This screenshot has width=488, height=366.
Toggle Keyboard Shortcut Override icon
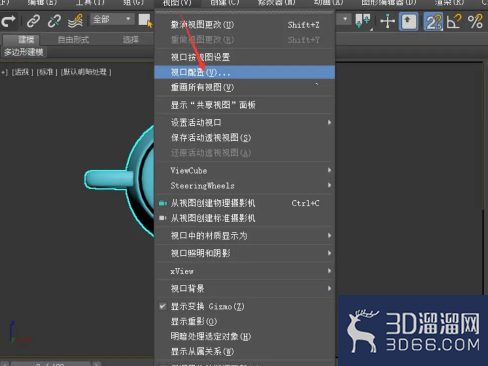pos(408,22)
